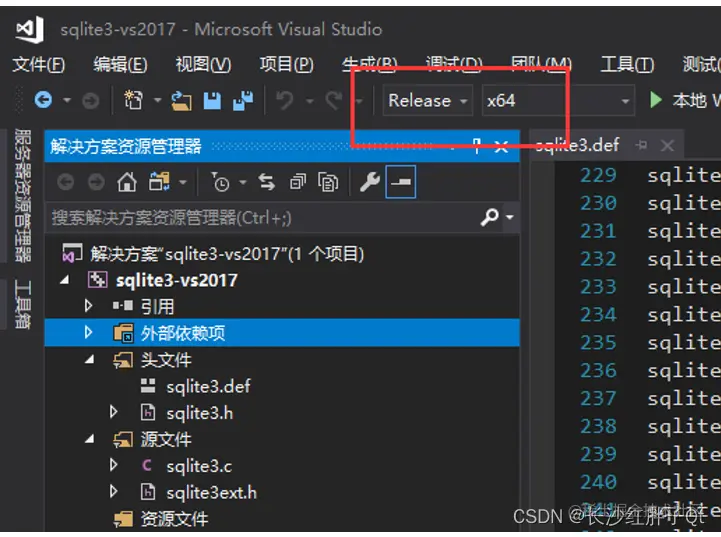
Task: Select the sqlite3.c source file
Action: (199, 466)
